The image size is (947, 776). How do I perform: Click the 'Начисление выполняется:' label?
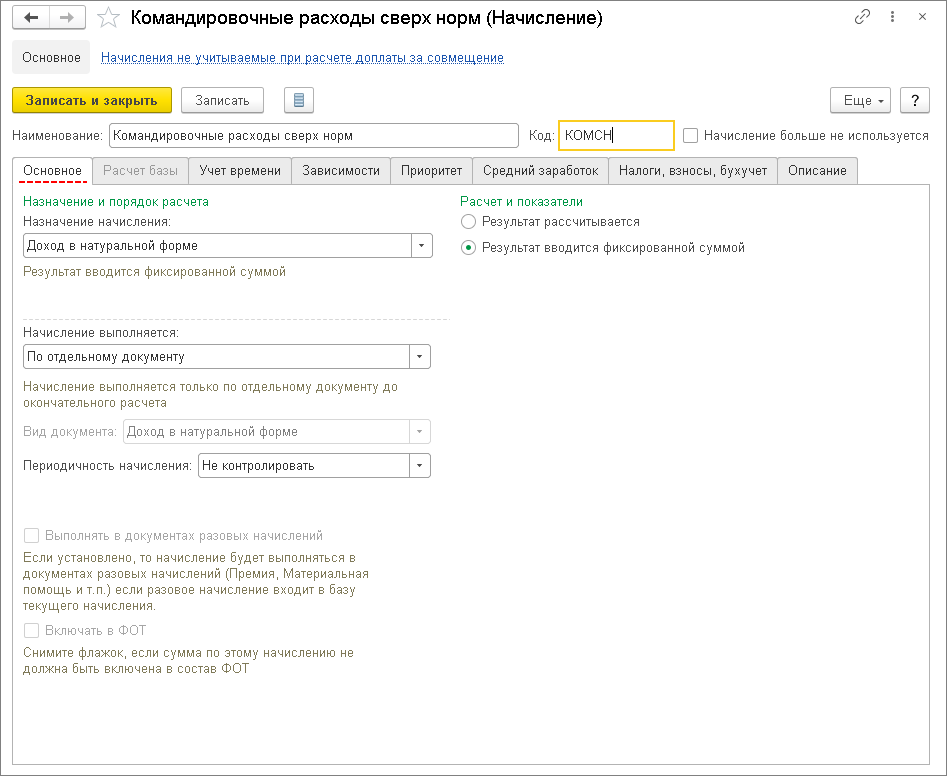(101, 333)
